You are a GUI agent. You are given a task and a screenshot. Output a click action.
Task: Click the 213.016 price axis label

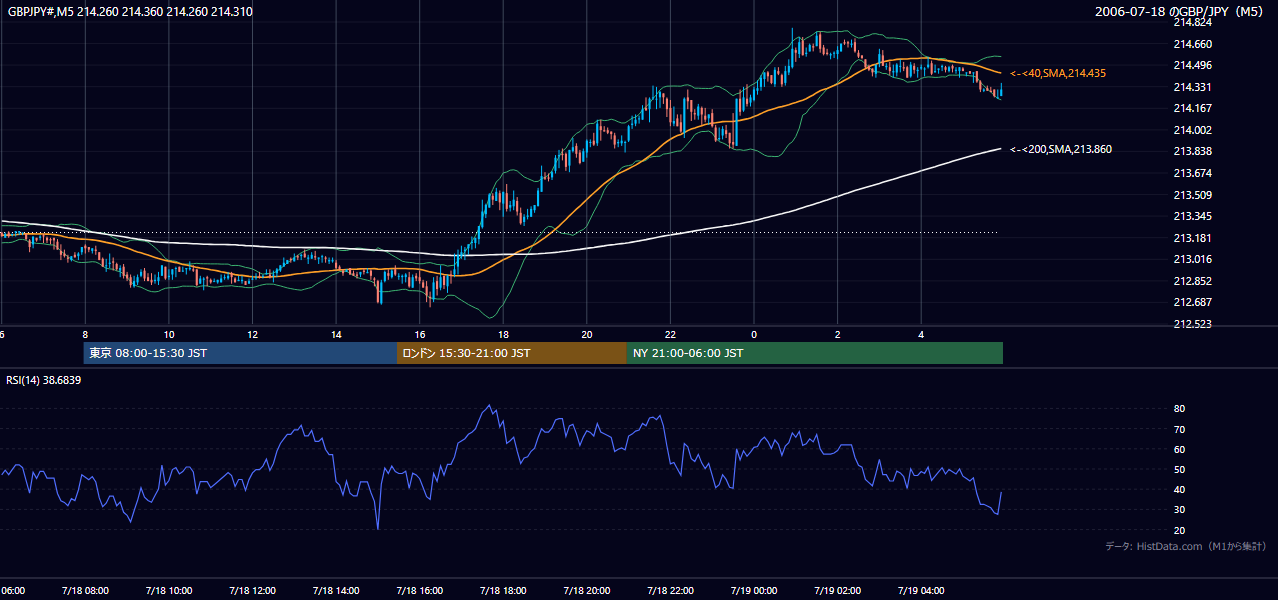(1192, 259)
